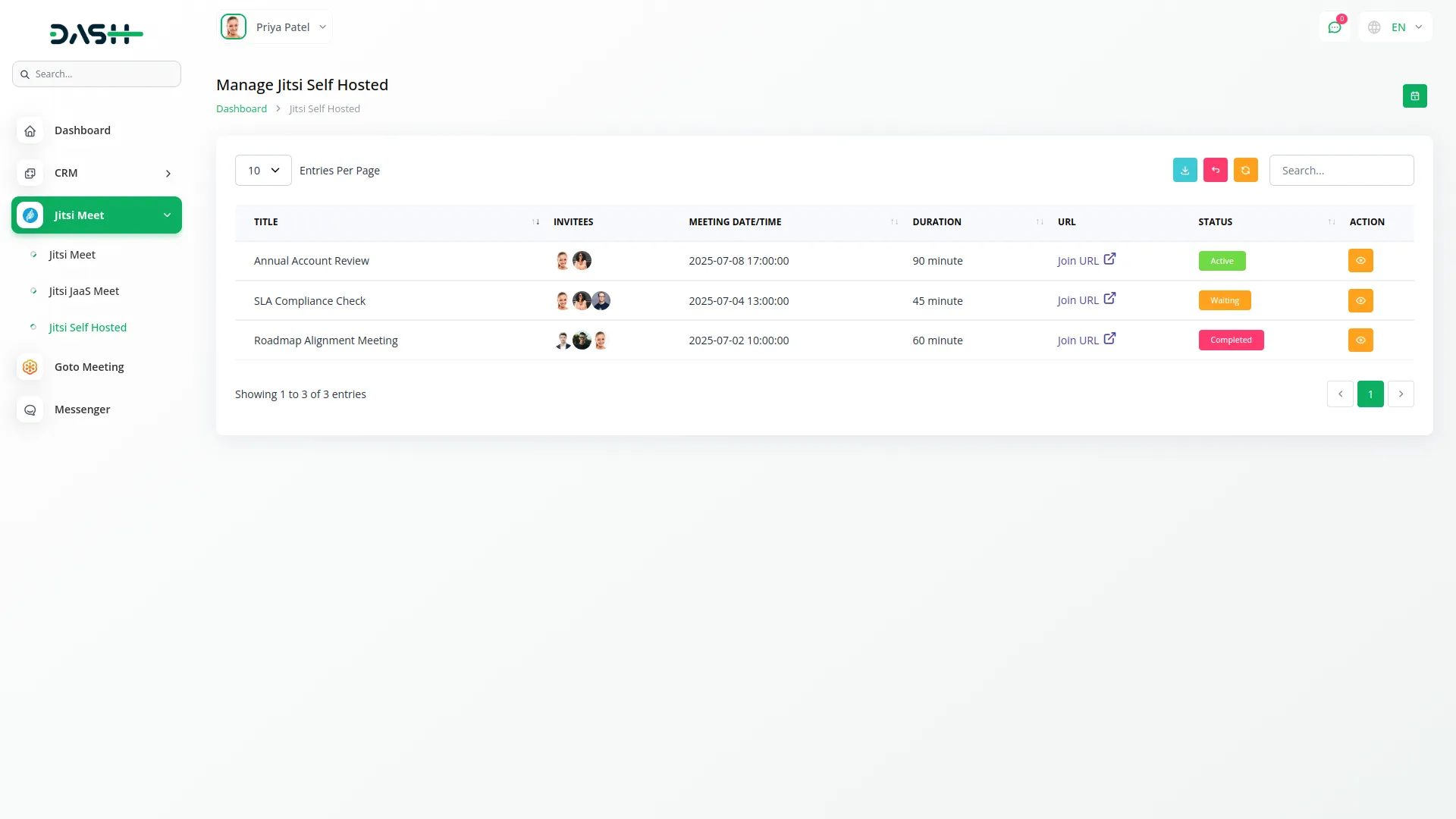The width and height of the screenshot is (1456, 819).
Task: Click external link icon for Annual Account Review
Action: (1109, 259)
